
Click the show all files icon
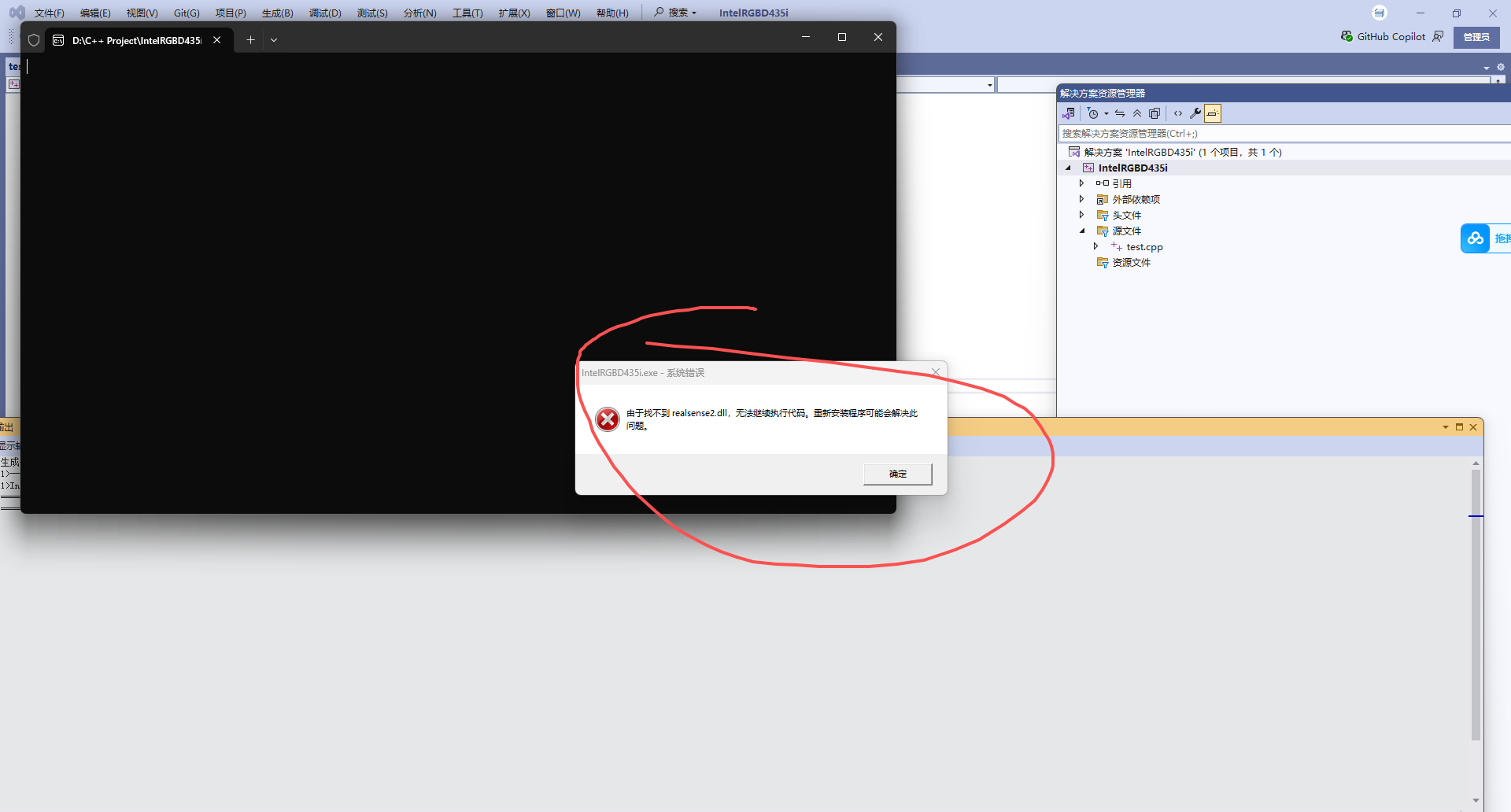(x=1154, y=113)
